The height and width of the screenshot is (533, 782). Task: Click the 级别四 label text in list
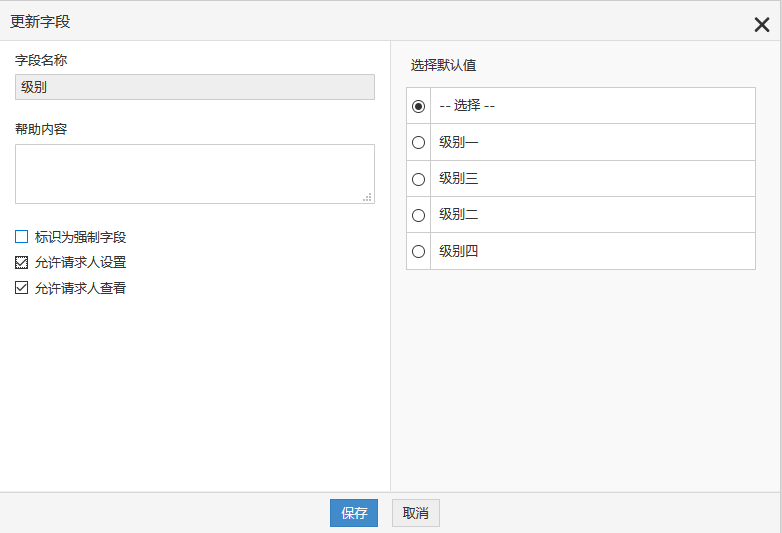(x=459, y=251)
